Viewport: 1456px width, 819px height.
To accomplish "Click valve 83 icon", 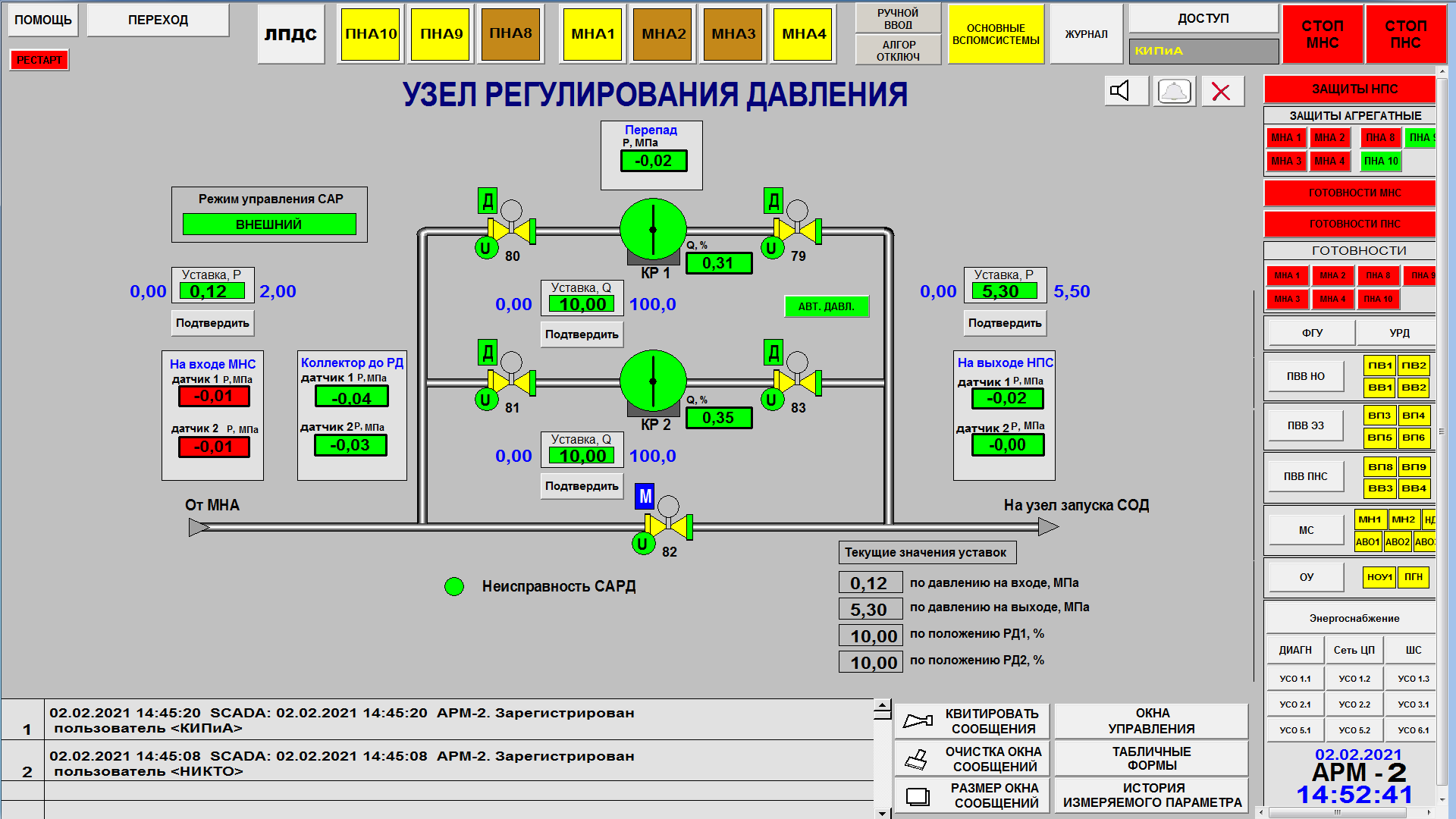I will [x=797, y=381].
